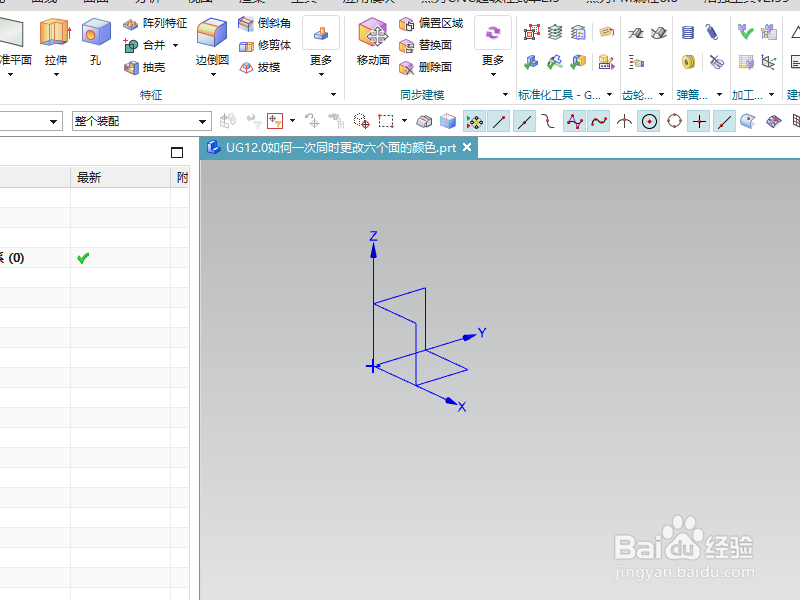Click the stacked layers icon in 标准化工具
Screen dimensions: 800x600
click(x=555, y=33)
